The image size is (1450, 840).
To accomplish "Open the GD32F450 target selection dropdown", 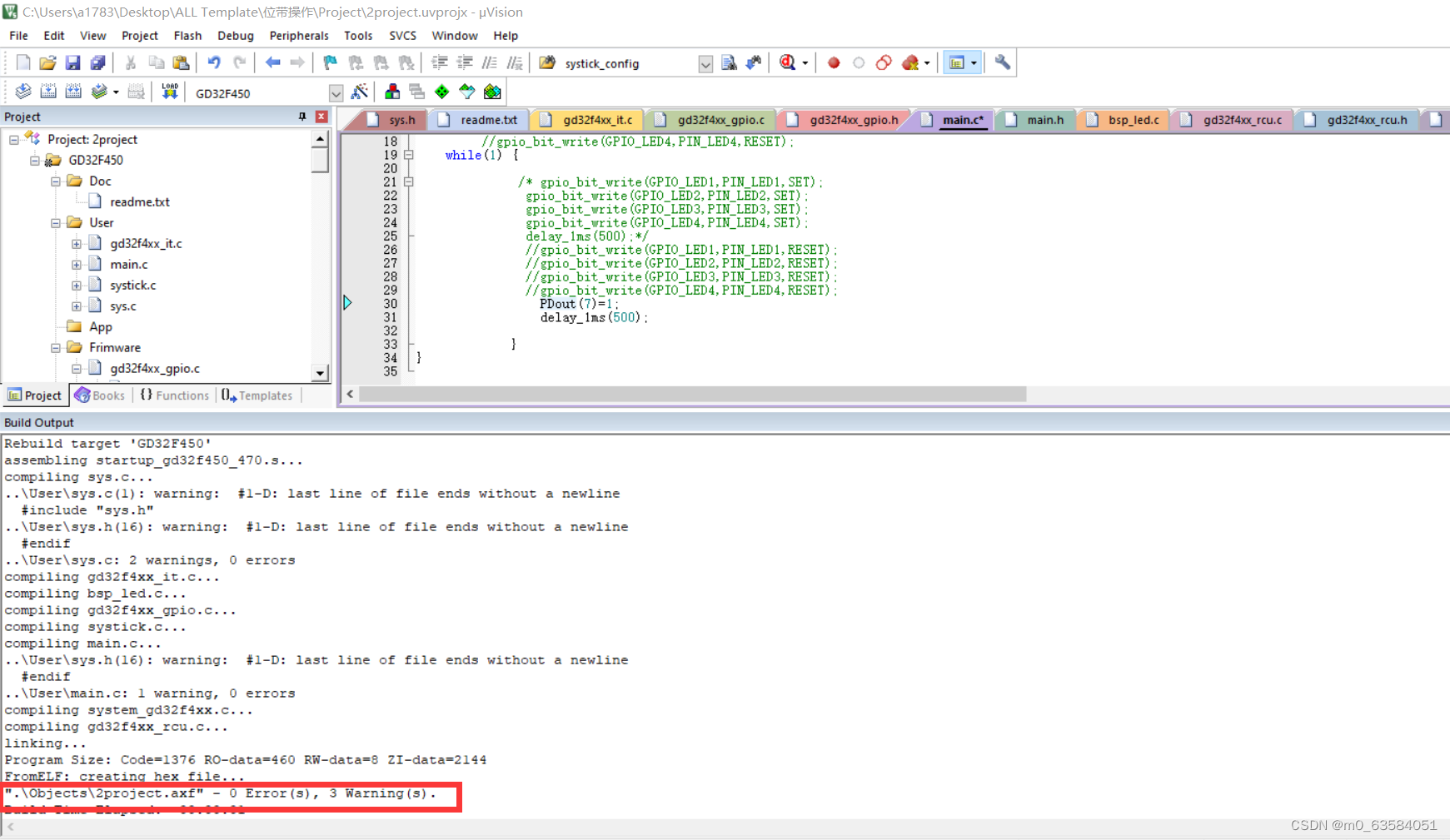I will pos(335,92).
